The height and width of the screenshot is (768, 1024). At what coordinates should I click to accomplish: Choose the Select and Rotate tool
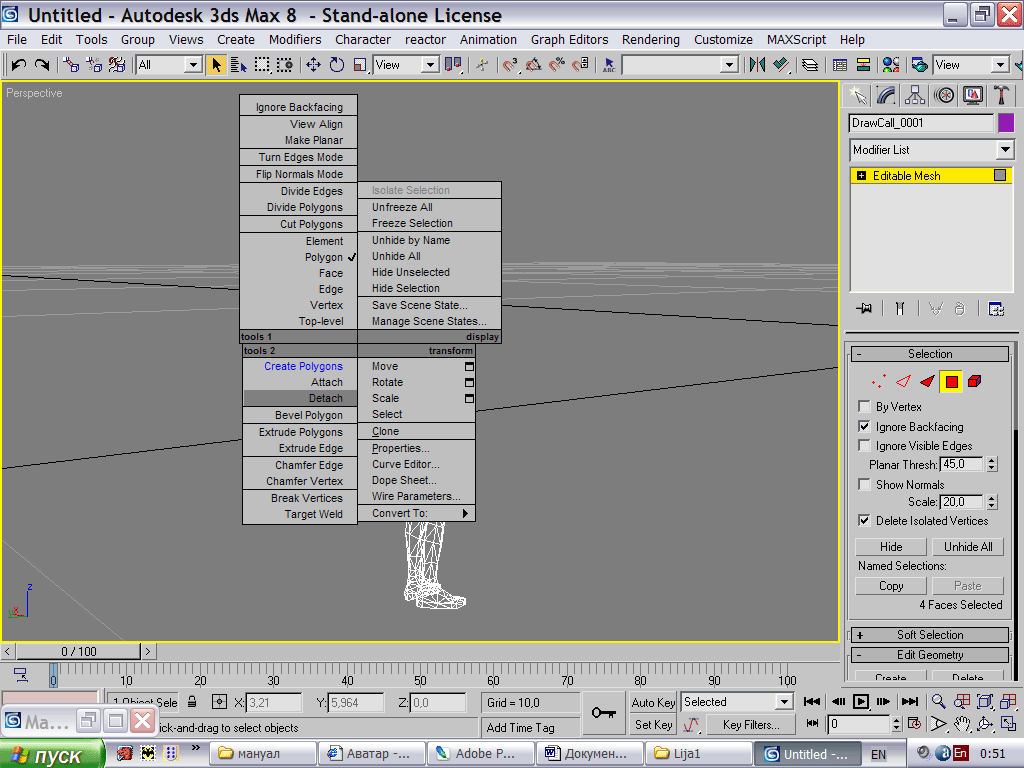[x=337, y=65]
